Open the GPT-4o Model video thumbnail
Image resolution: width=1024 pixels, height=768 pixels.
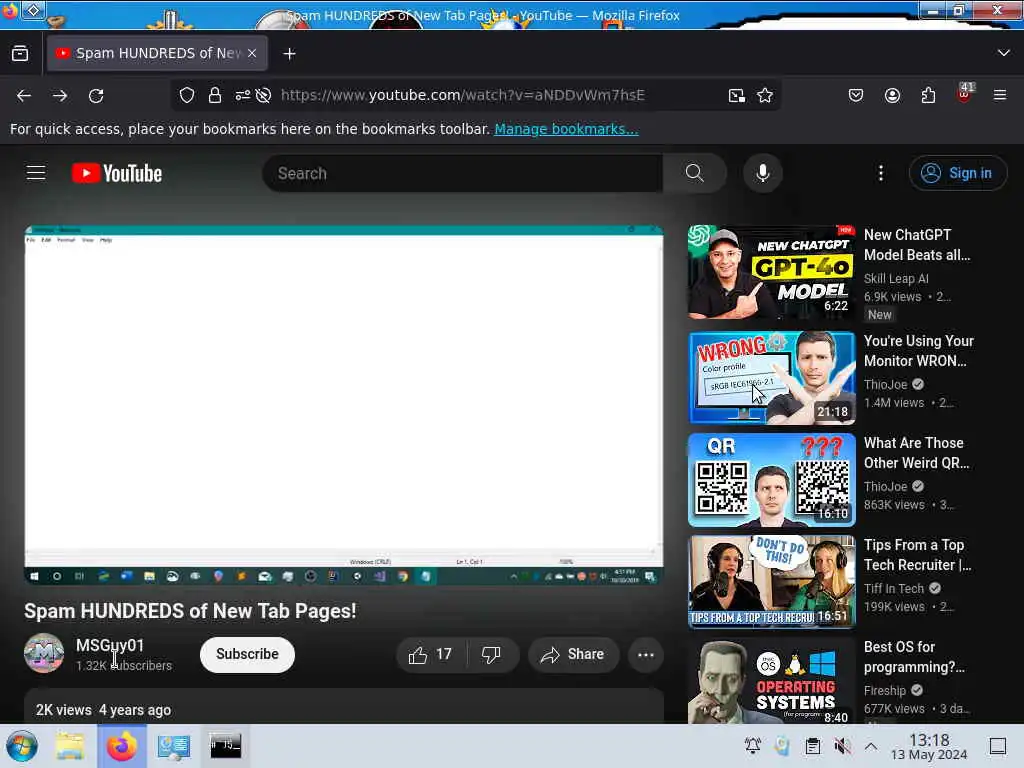771,272
